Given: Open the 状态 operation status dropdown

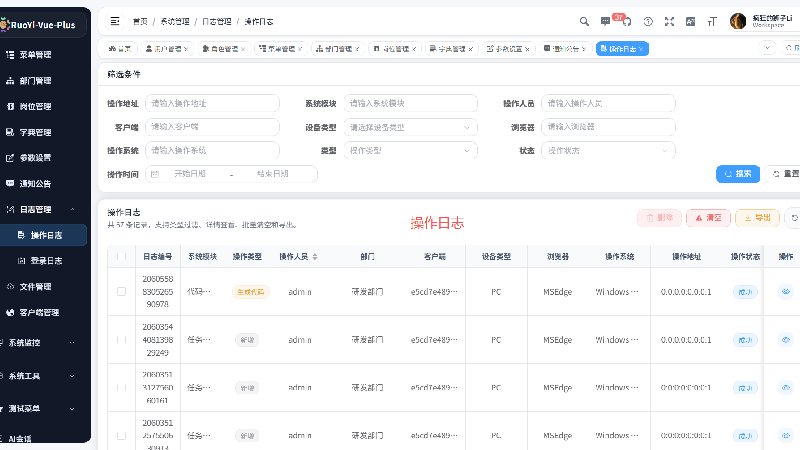Looking at the screenshot, I should tap(608, 151).
